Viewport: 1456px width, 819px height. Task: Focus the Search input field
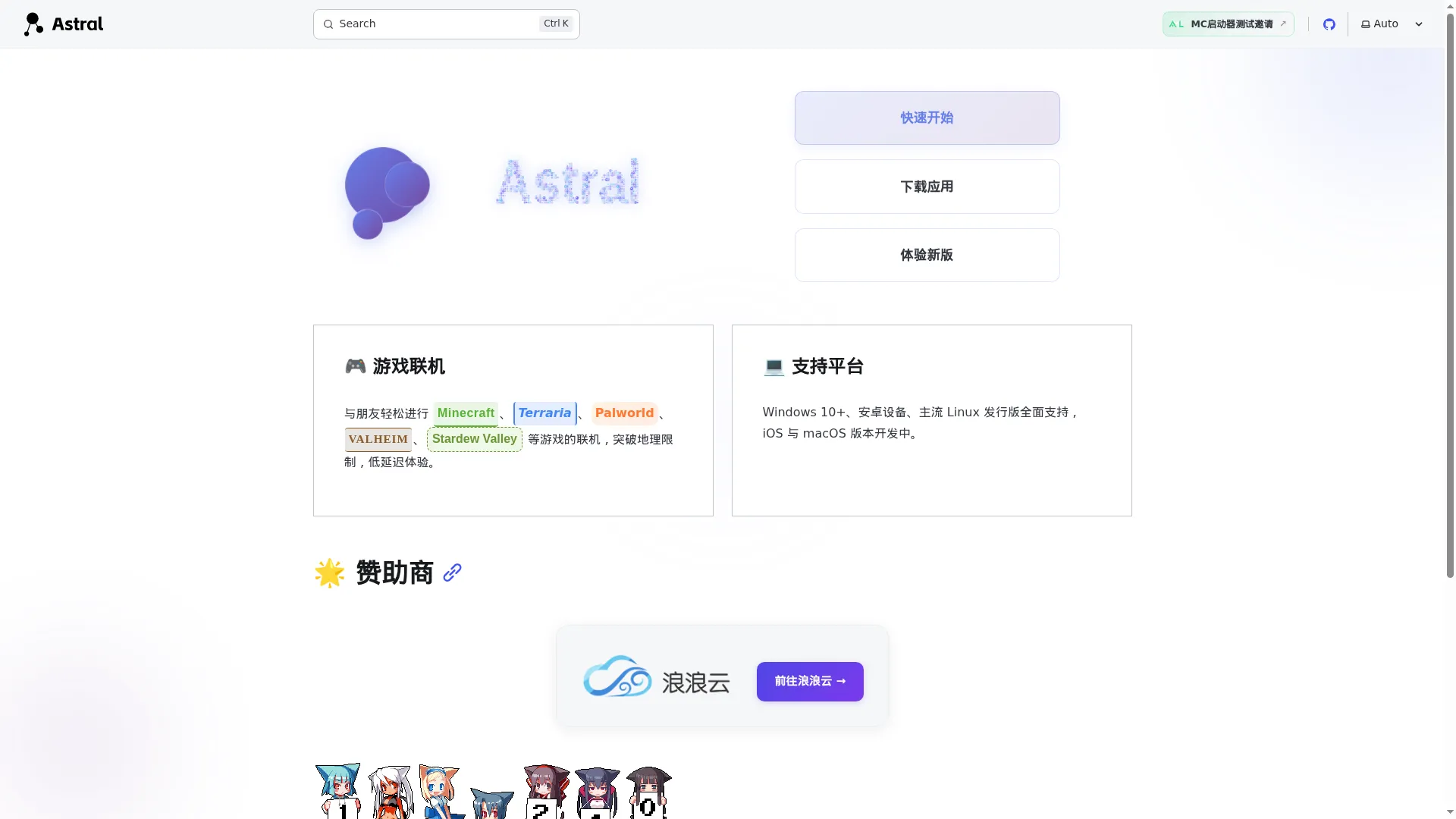(446, 24)
